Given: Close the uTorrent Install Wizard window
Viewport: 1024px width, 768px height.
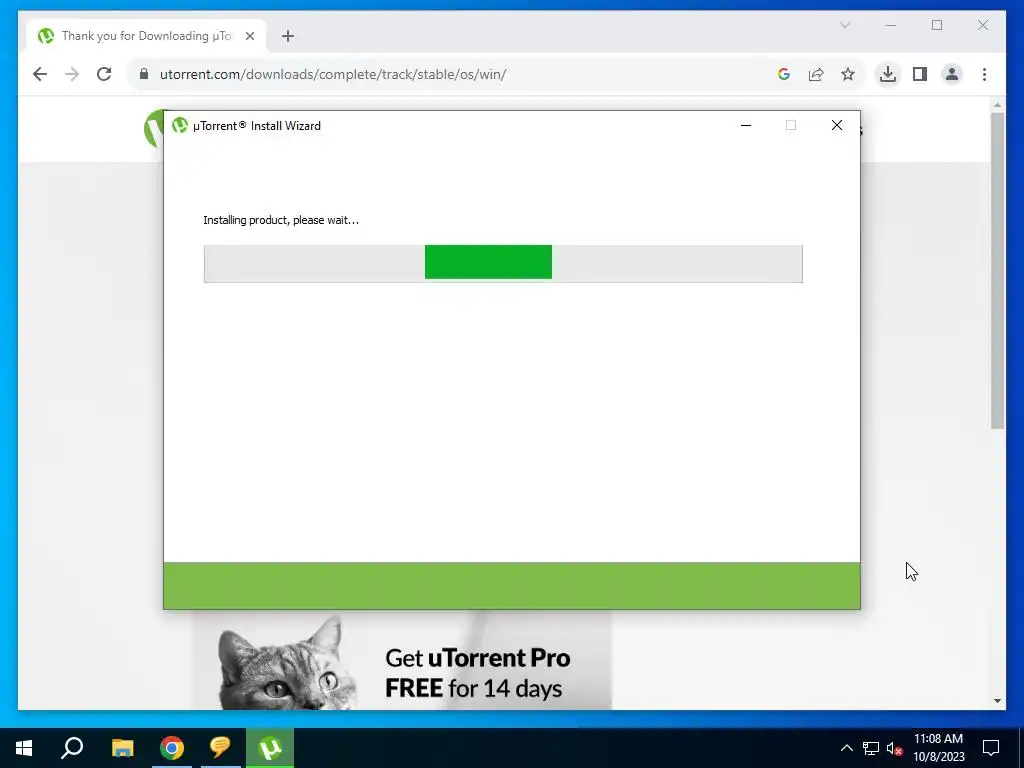Looking at the screenshot, I should pos(837,125).
